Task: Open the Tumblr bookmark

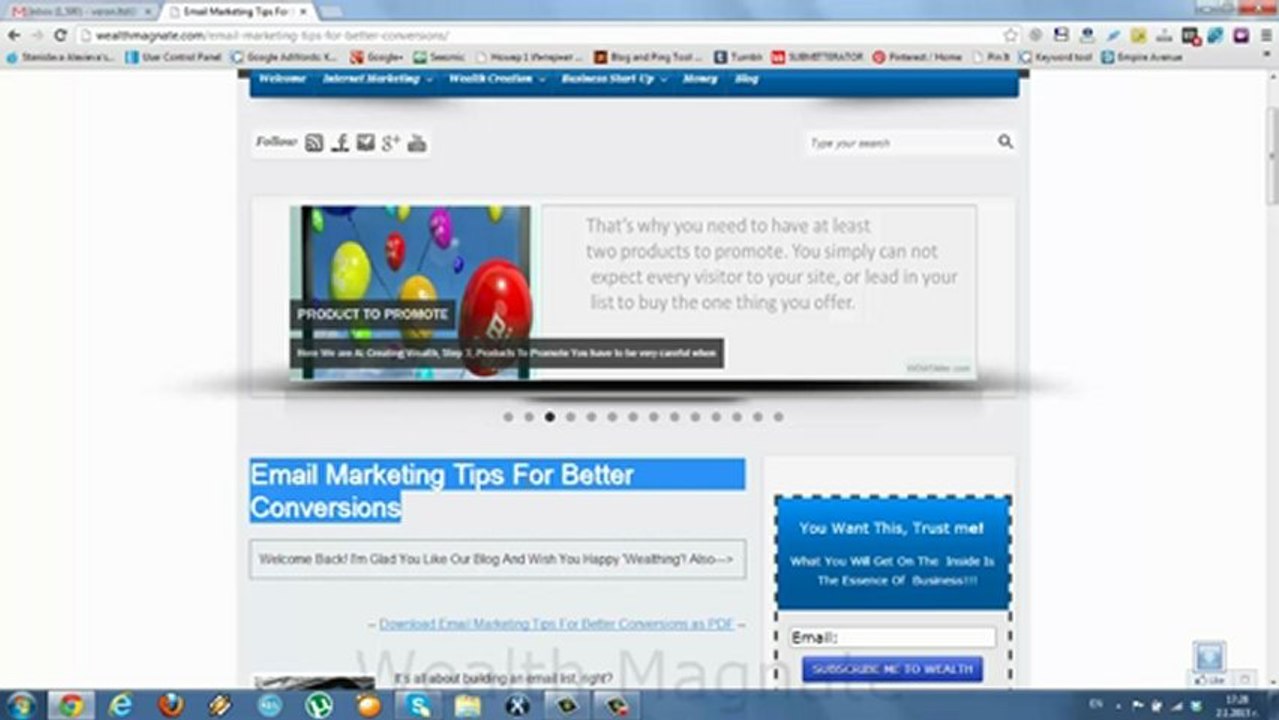Action: 738,58
